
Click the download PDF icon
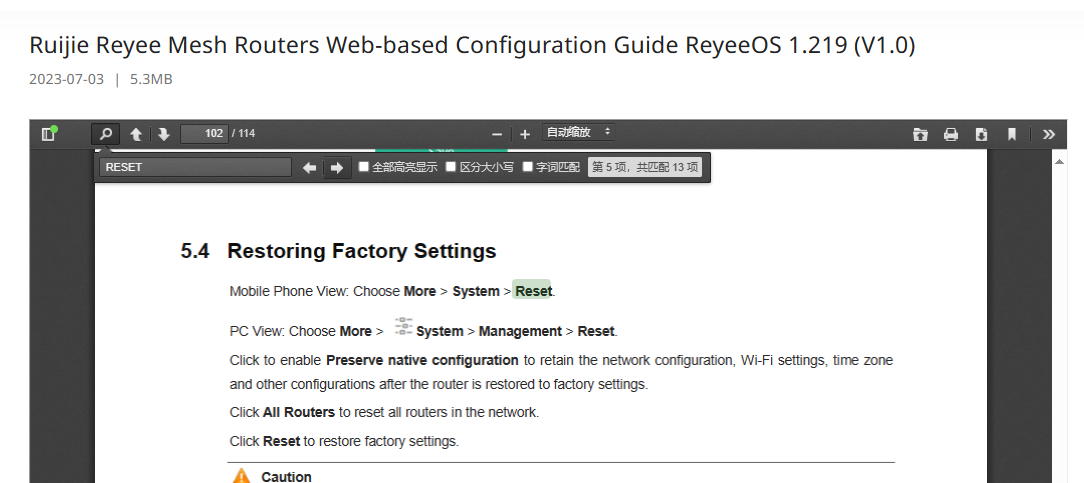[x=981, y=134]
